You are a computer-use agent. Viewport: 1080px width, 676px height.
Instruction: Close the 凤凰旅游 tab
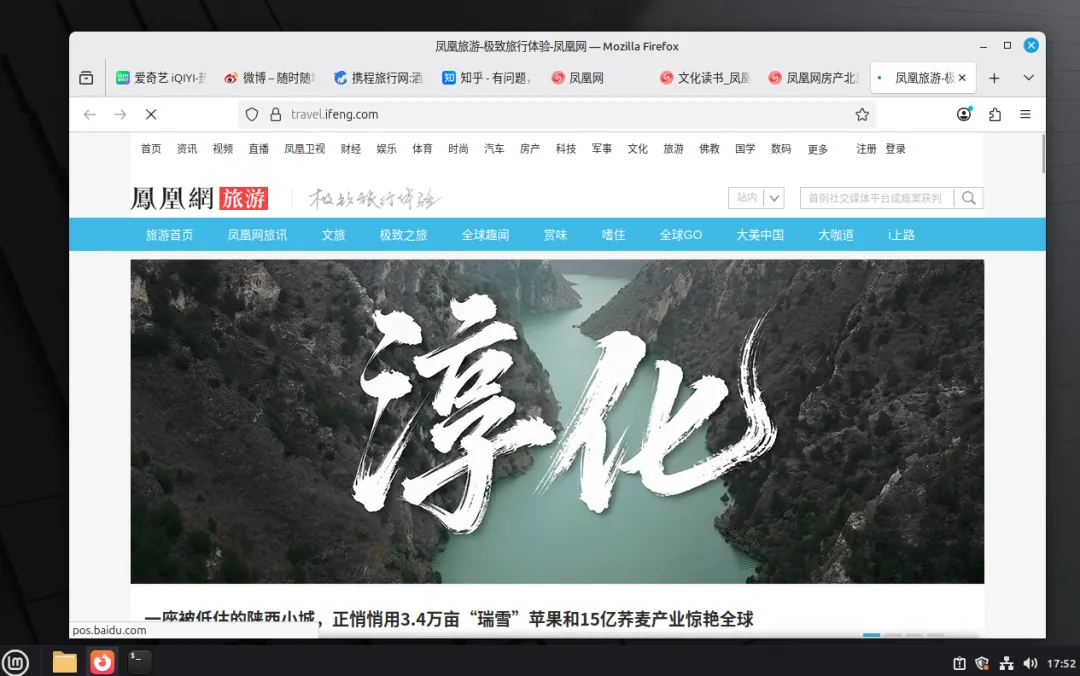tap(962, 78)
